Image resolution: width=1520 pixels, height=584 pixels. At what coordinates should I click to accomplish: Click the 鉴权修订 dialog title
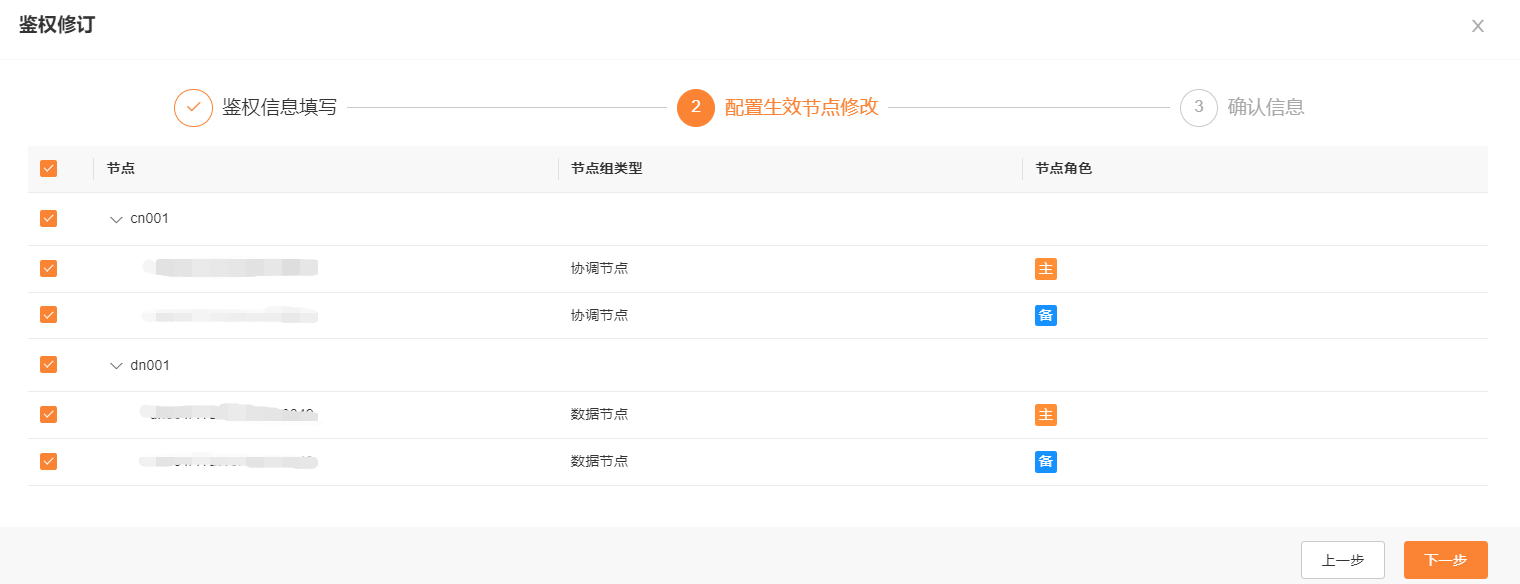point(57,25)
